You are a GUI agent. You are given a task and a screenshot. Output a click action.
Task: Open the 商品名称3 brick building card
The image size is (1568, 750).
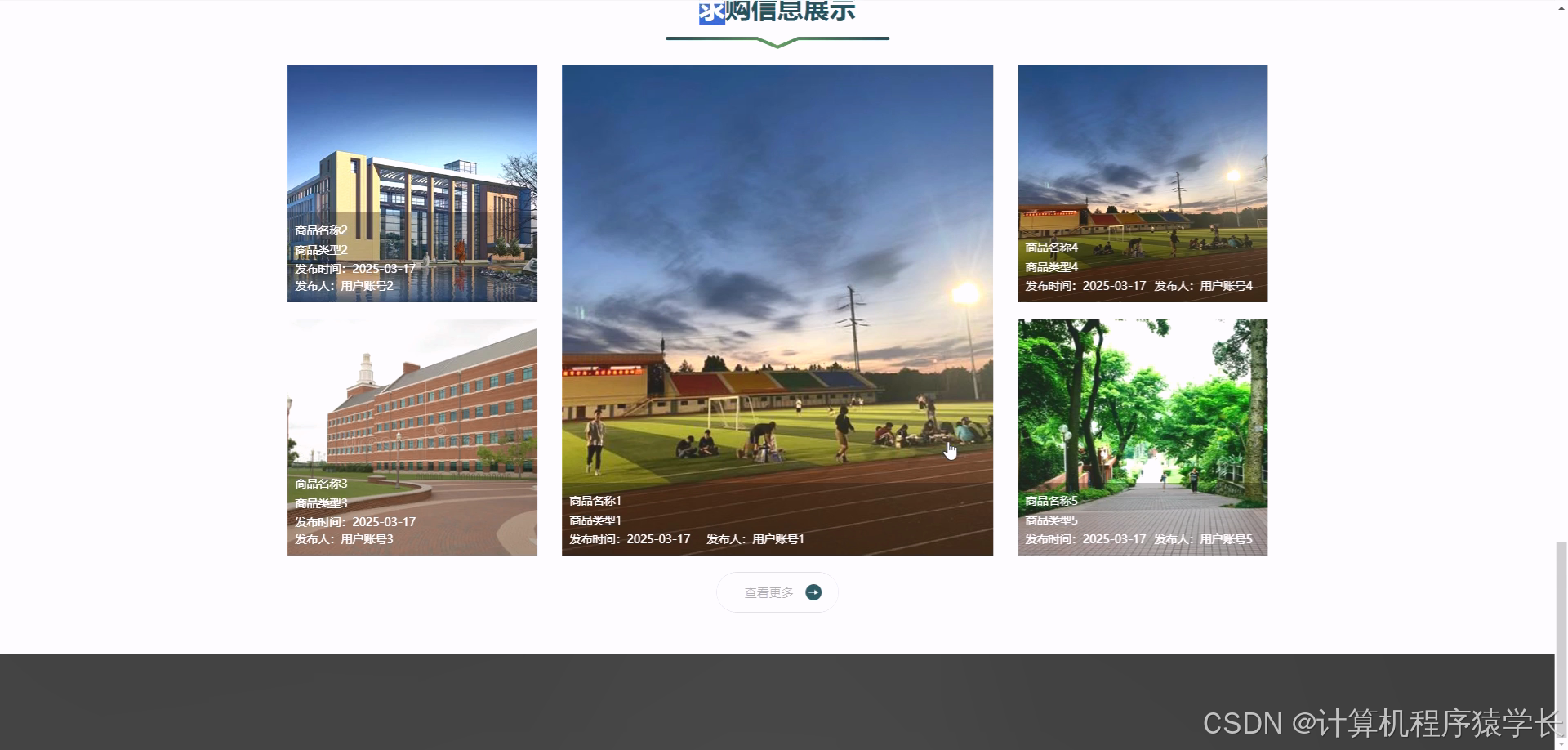(x=412, y=437)
